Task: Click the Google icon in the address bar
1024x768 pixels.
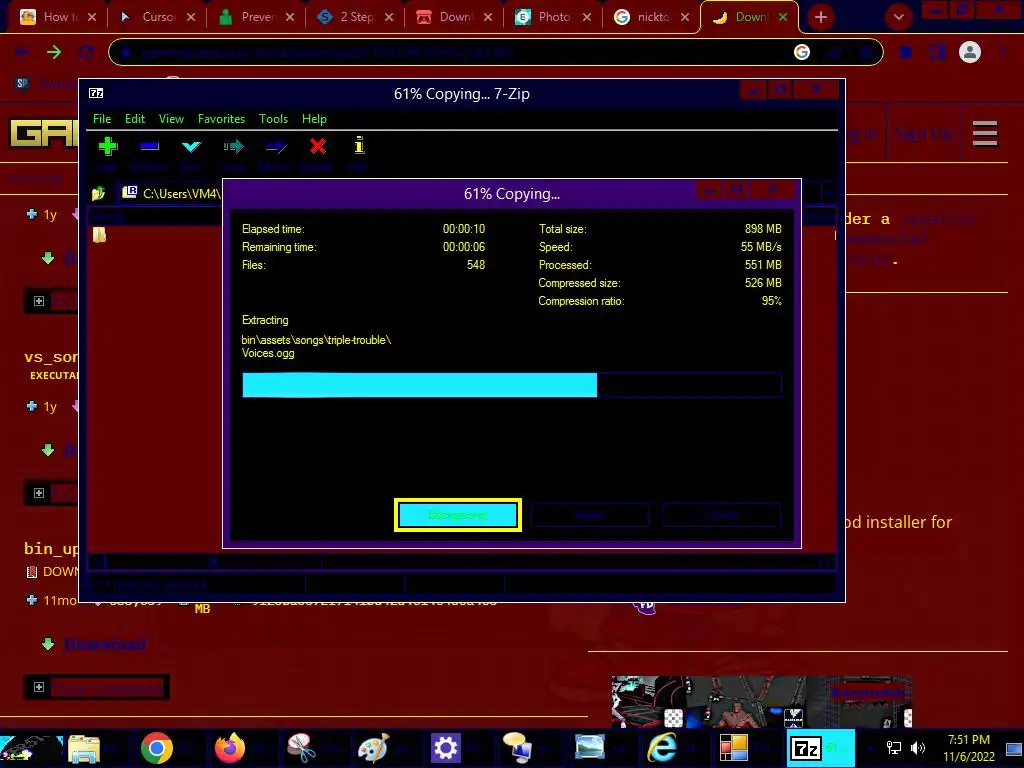Action: point(802,52)
